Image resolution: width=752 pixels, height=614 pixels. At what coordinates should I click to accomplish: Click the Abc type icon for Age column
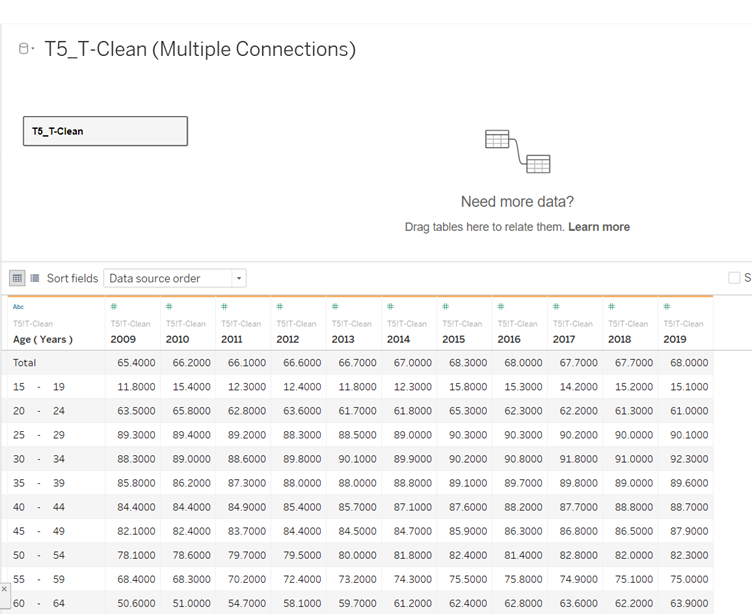(x=18, y=307)
